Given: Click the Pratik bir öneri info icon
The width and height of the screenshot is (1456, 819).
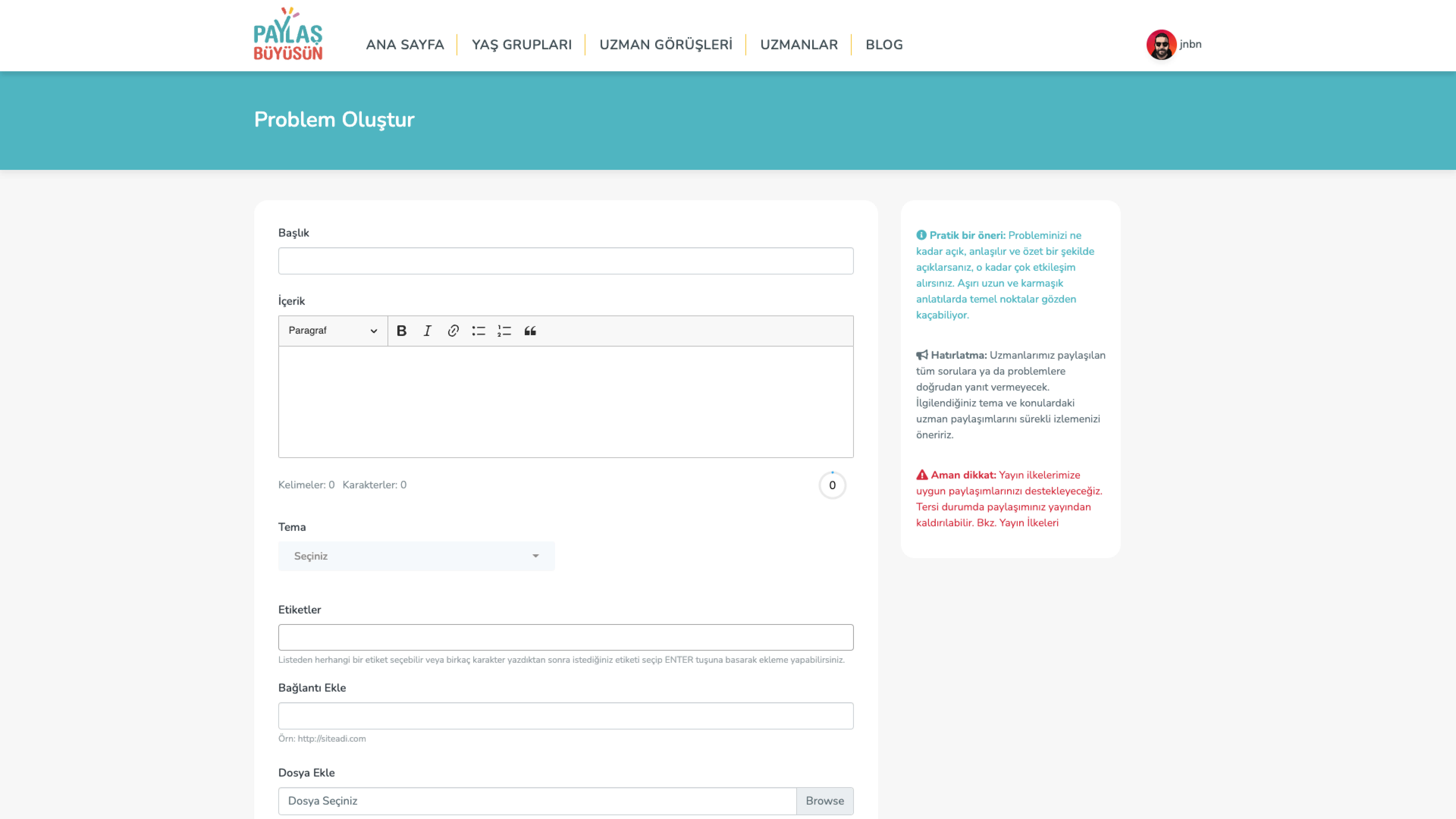Looking at the screenshot, I should [x=921, y=235].
